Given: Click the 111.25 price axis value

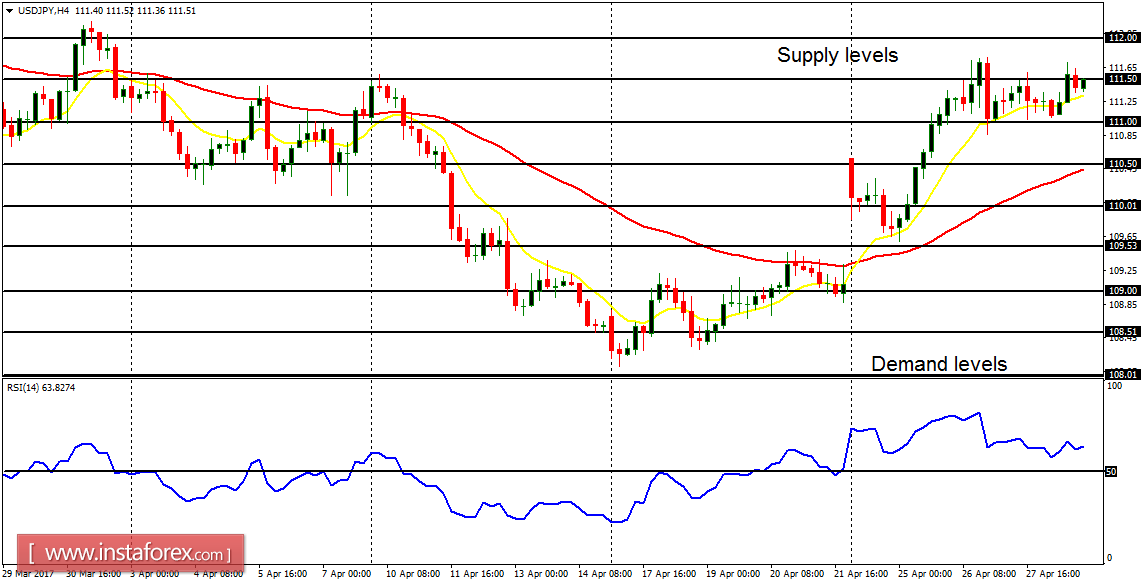Looking at the screenshot, I should click(x=1122, y=101).
